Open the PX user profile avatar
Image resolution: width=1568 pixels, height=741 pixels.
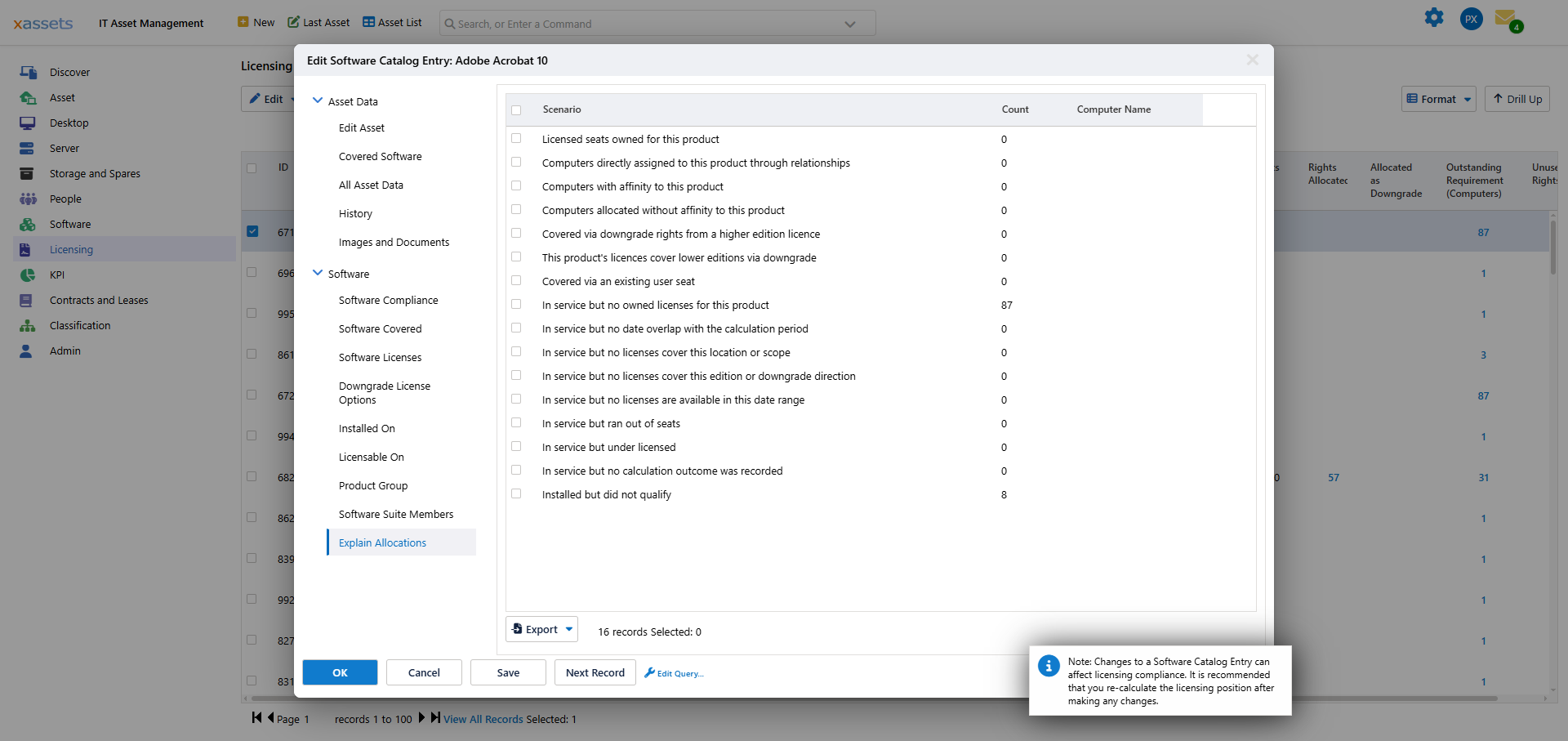(1472, 19)
